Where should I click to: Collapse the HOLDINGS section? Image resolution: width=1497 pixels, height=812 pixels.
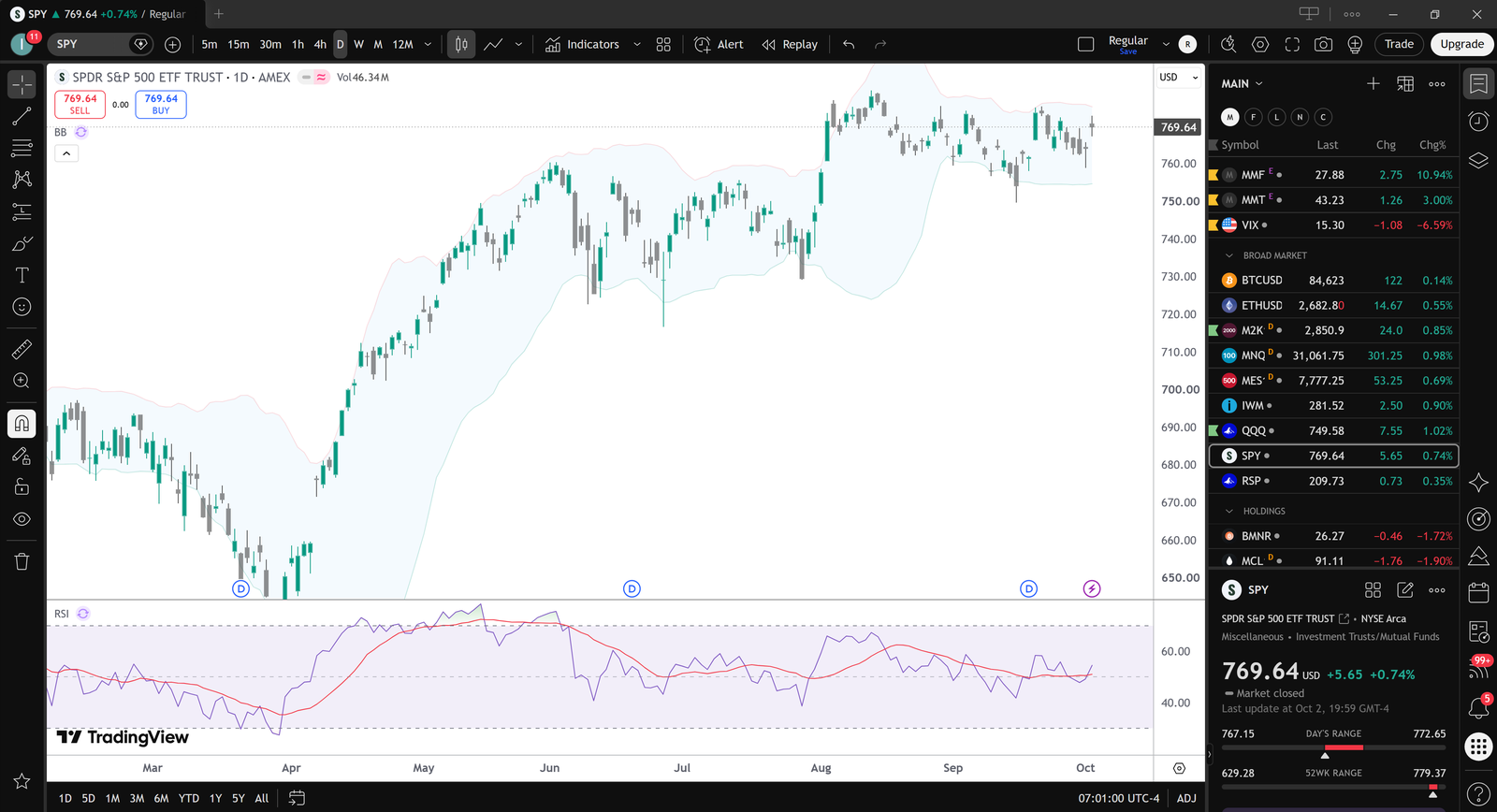(x=1229, y=511)
